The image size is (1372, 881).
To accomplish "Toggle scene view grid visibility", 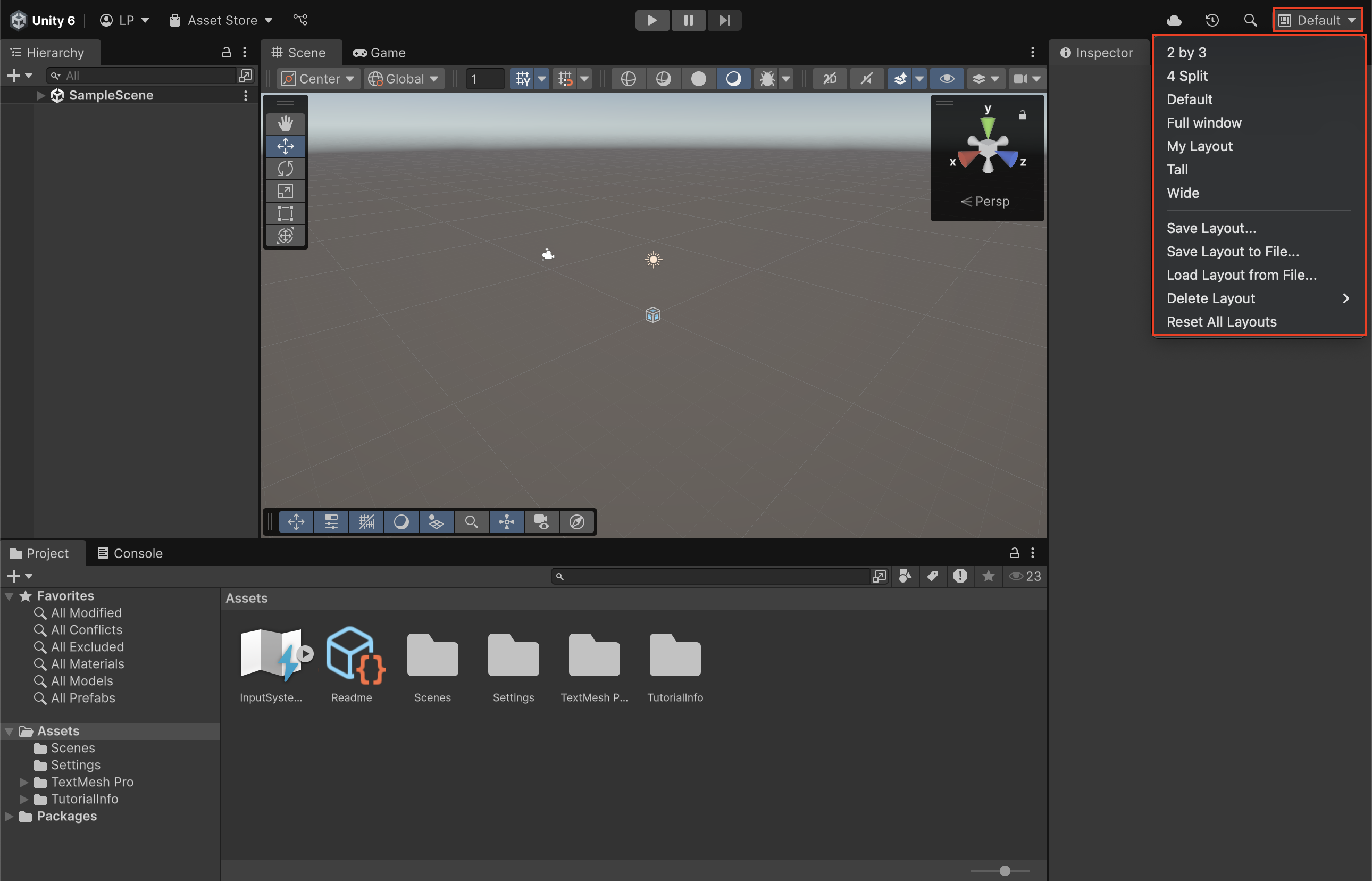I will (x=523, y=78).
